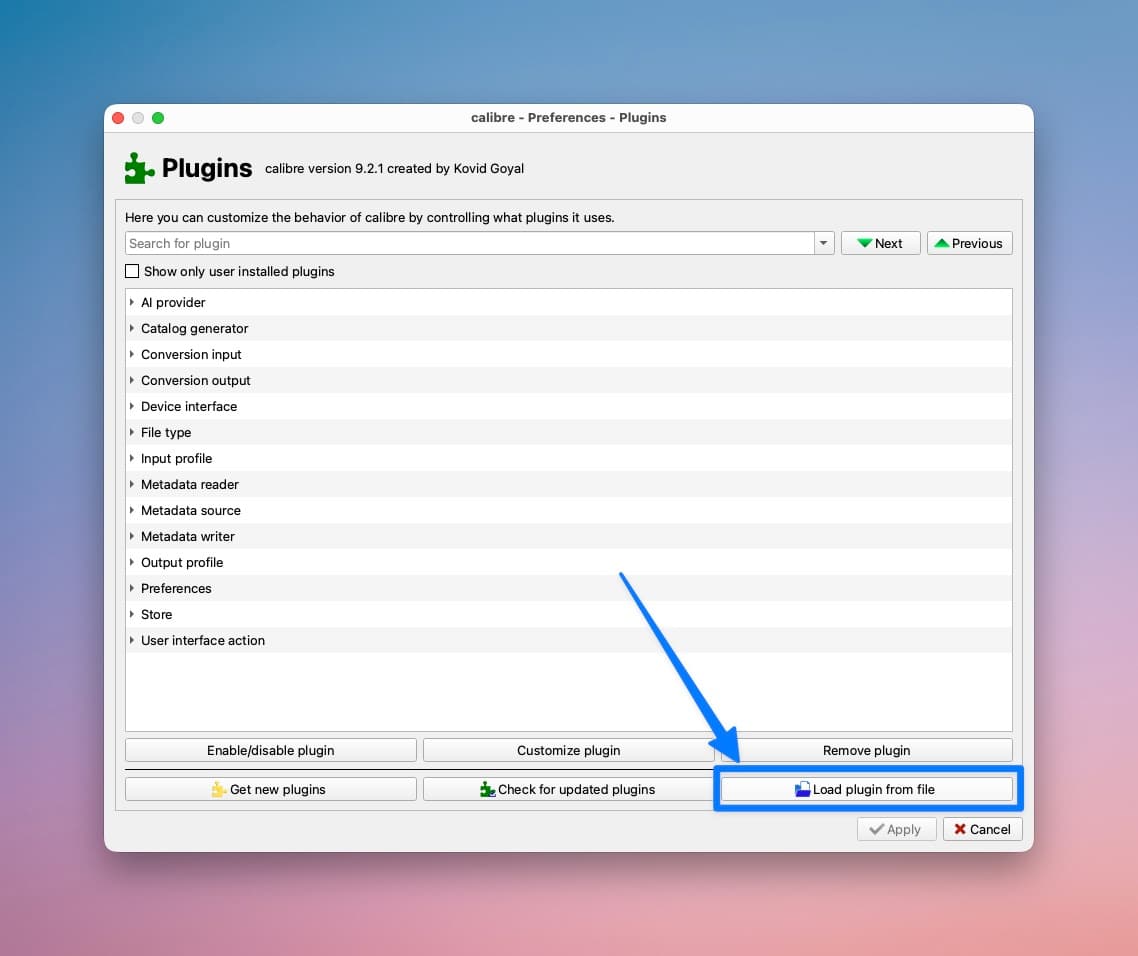Click the green up arrow on Previous
This screenshot has width=1138, height=956.
coord(941,243)
